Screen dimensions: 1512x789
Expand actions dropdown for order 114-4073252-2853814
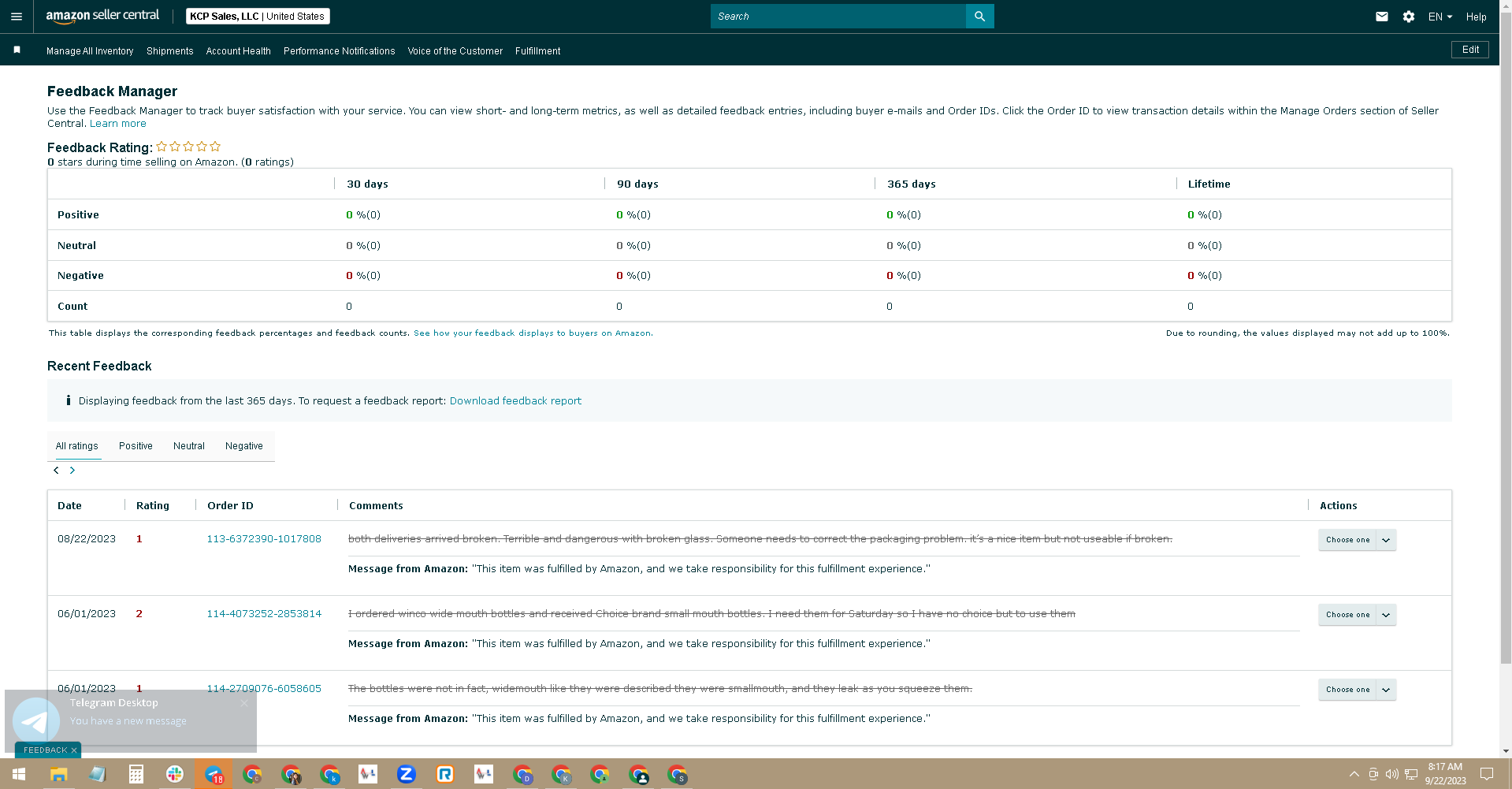click(1386, 615)
